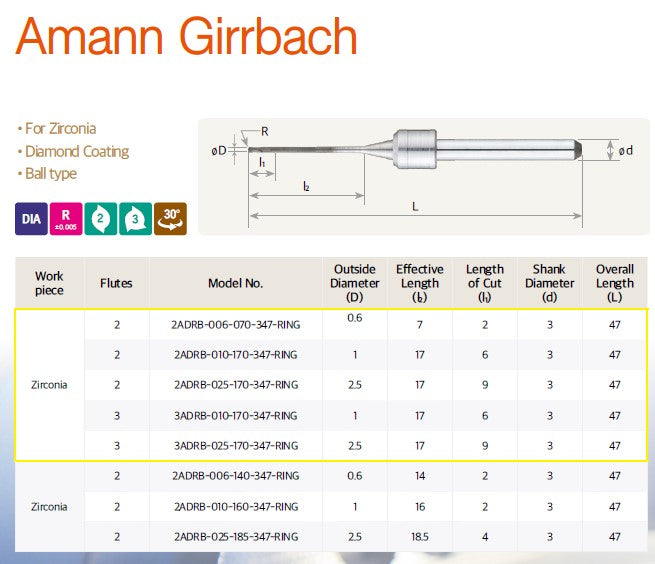Click the green 3-flute icon

(x=135, y=218)
